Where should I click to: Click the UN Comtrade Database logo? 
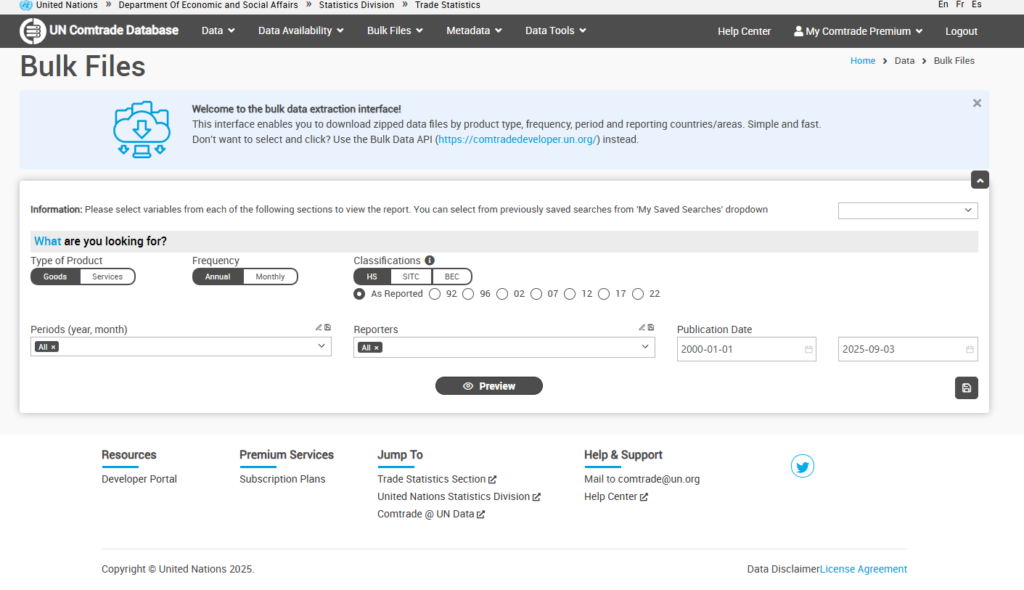tap(99, 31)
